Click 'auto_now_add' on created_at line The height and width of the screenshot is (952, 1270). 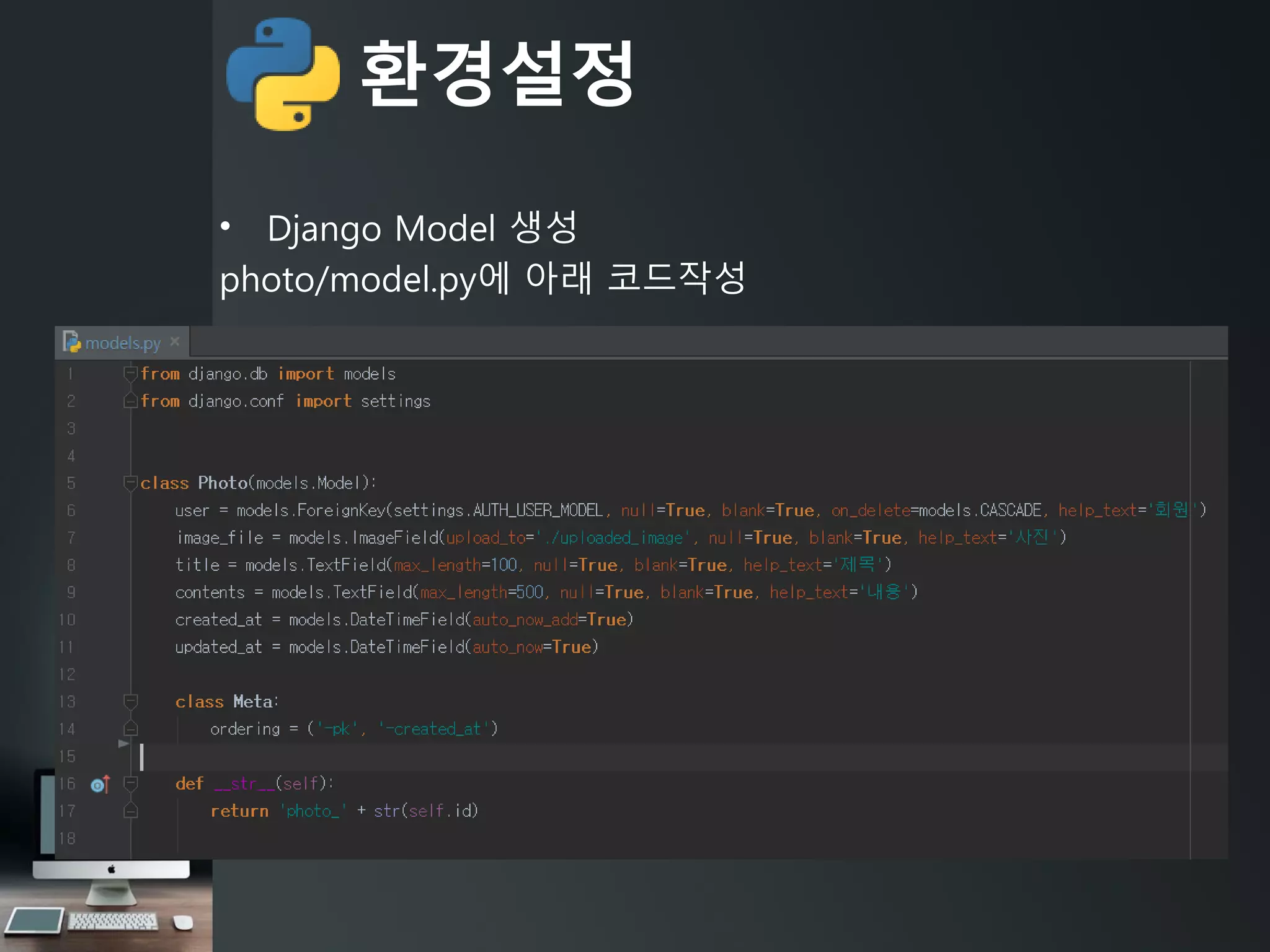coord(525,620)
